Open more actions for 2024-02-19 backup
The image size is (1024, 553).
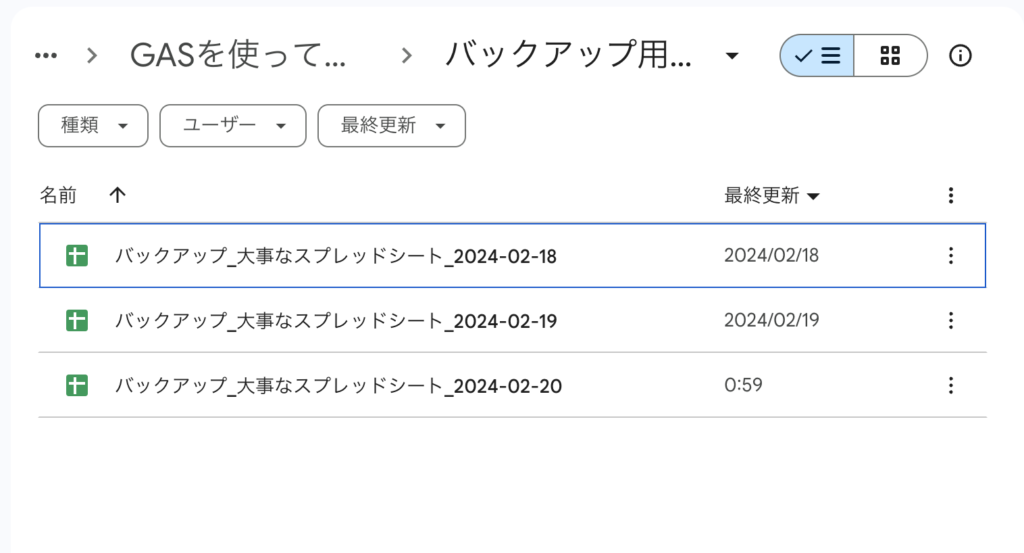point(951,320)
